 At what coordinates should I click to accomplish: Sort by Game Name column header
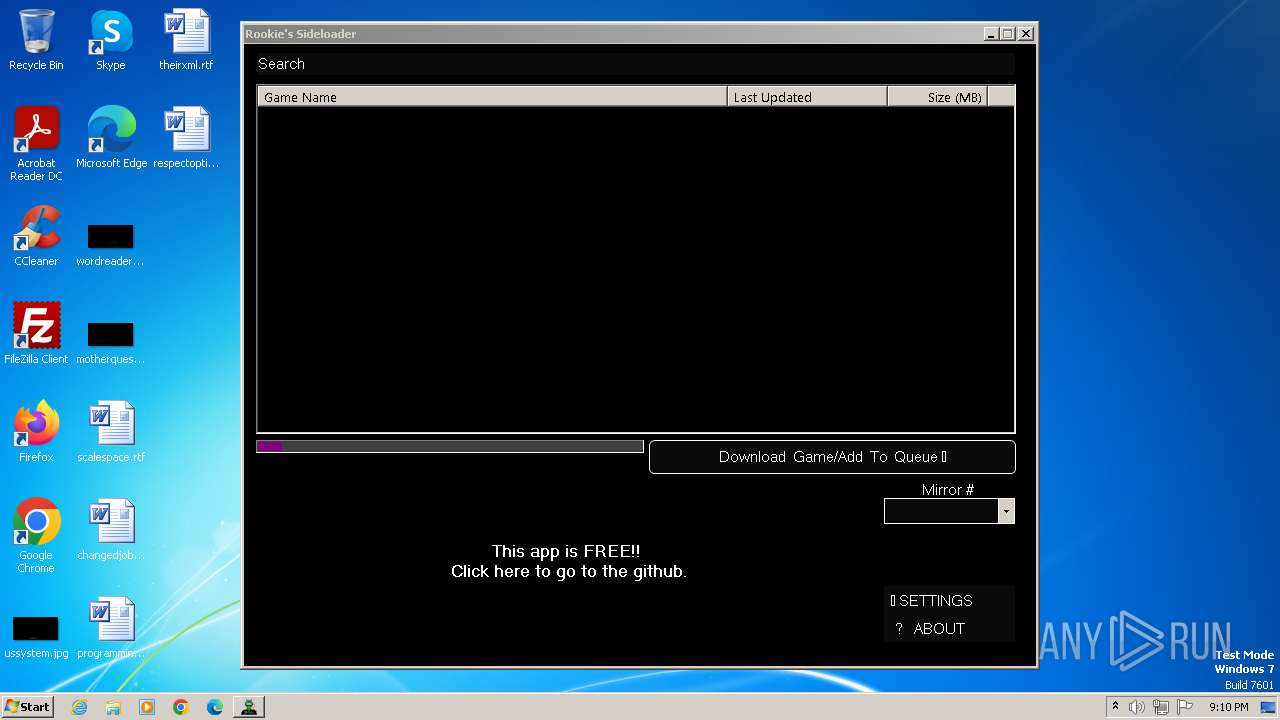492,97
